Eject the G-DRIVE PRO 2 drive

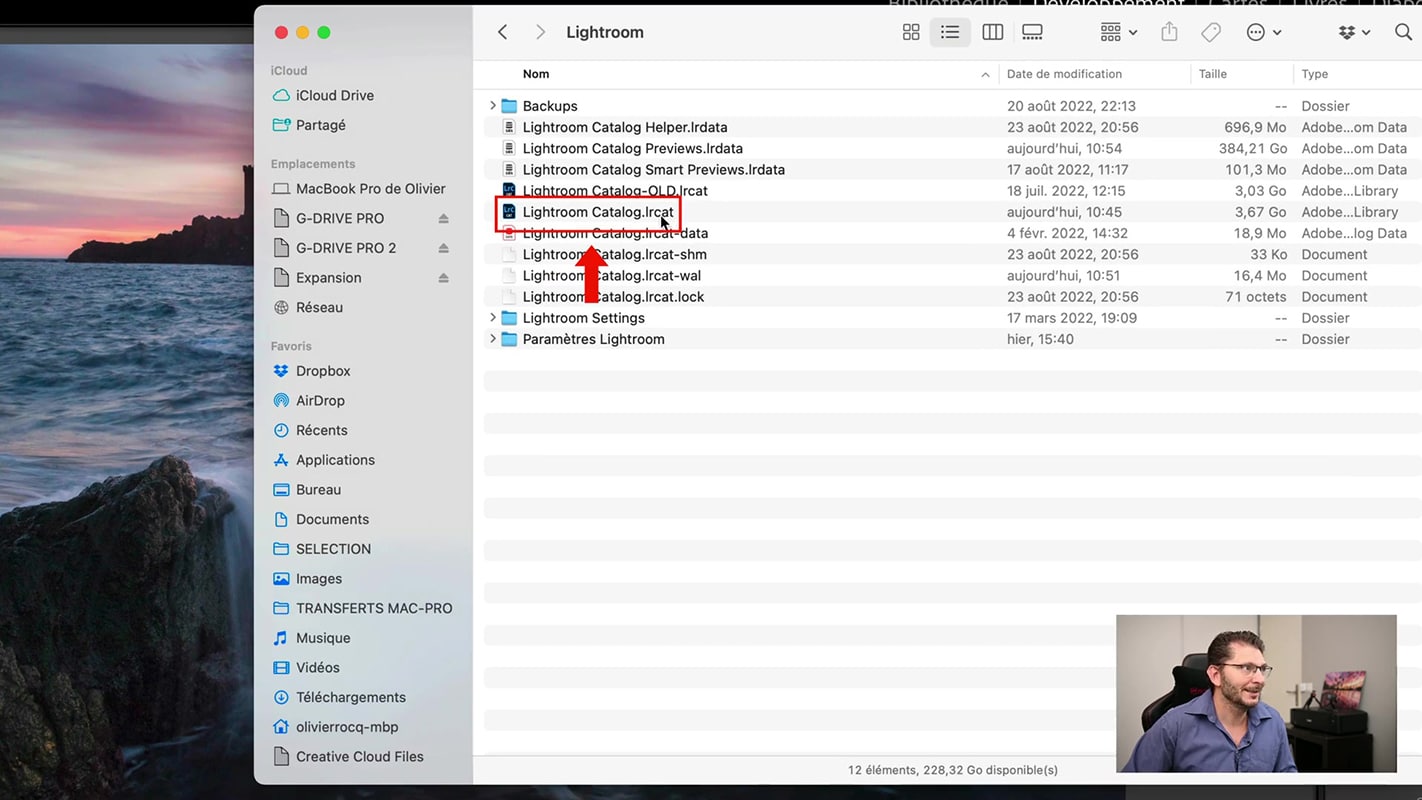(x=443, y=248)
